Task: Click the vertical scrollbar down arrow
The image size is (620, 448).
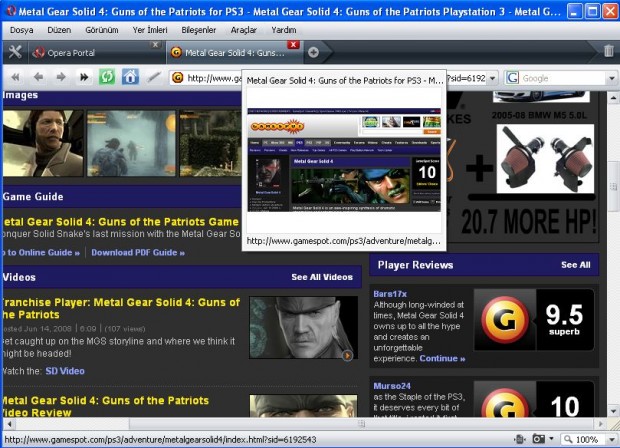Action: (x=613, y=412)
